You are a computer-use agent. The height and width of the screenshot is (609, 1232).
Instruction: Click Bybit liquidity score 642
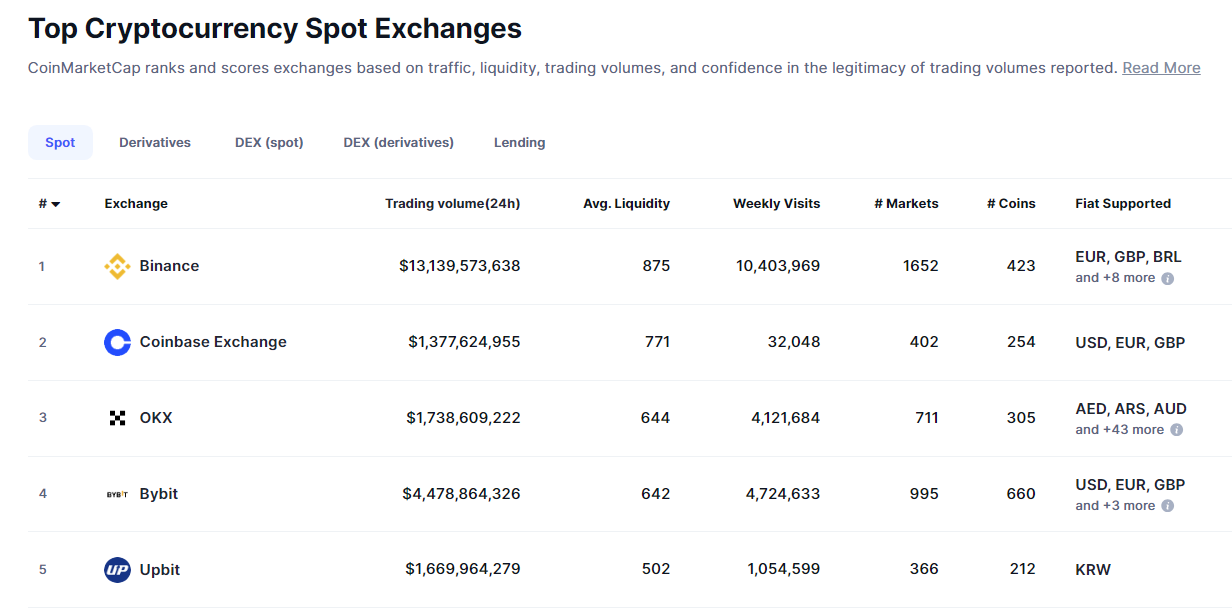click(656, 494)
